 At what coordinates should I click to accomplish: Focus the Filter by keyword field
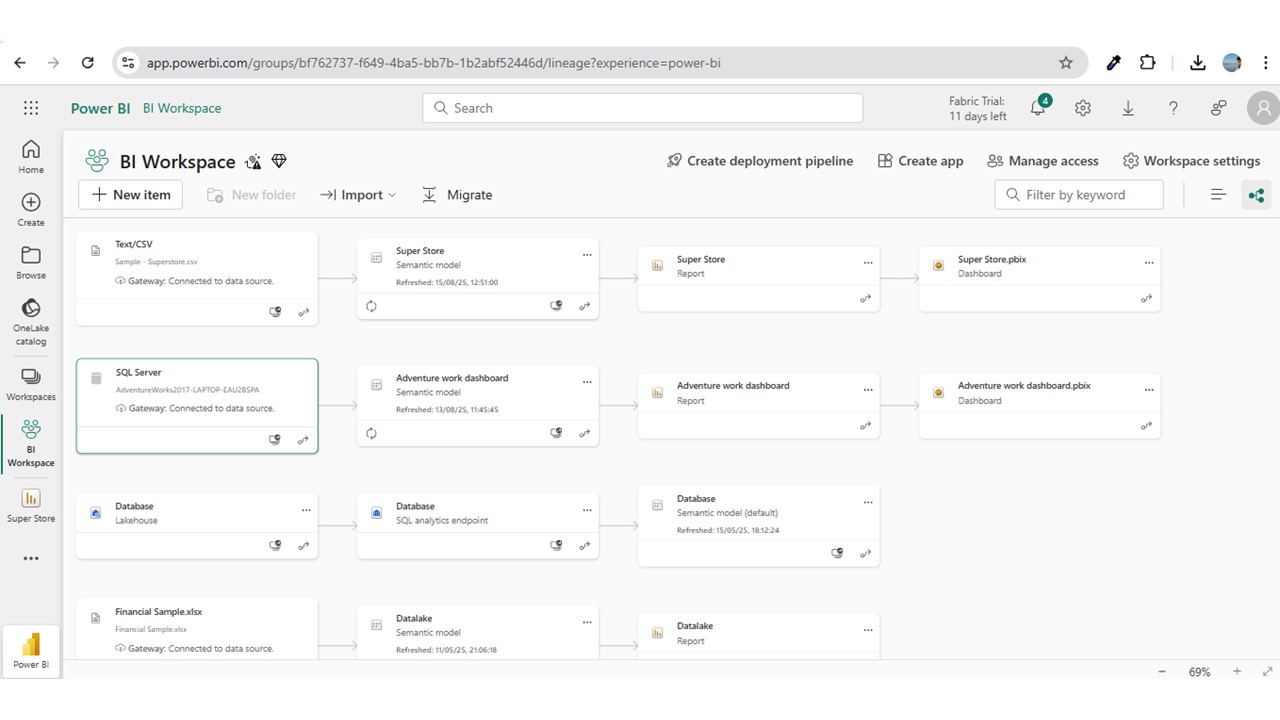point(1079,195)
